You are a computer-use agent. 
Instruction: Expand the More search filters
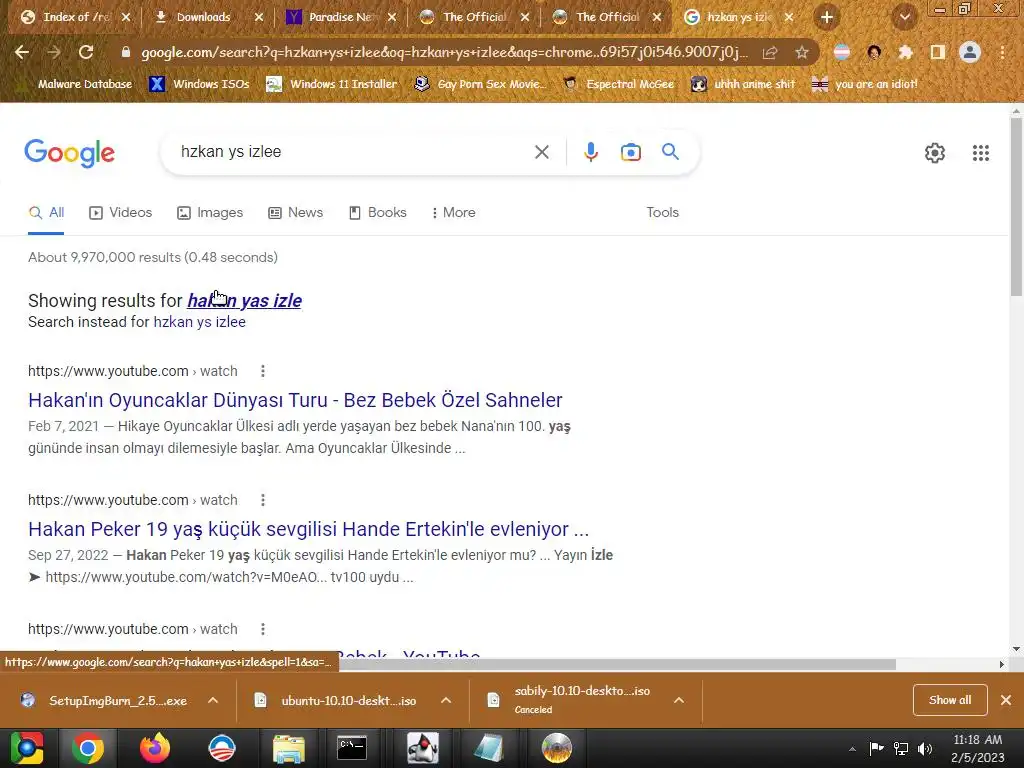coord(453,212)
